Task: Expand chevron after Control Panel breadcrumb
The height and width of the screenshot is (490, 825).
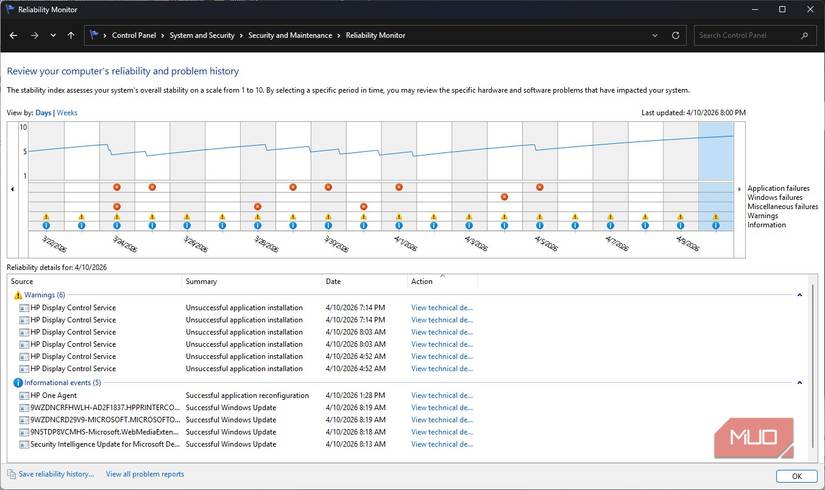Action: (x=163, y=35)
